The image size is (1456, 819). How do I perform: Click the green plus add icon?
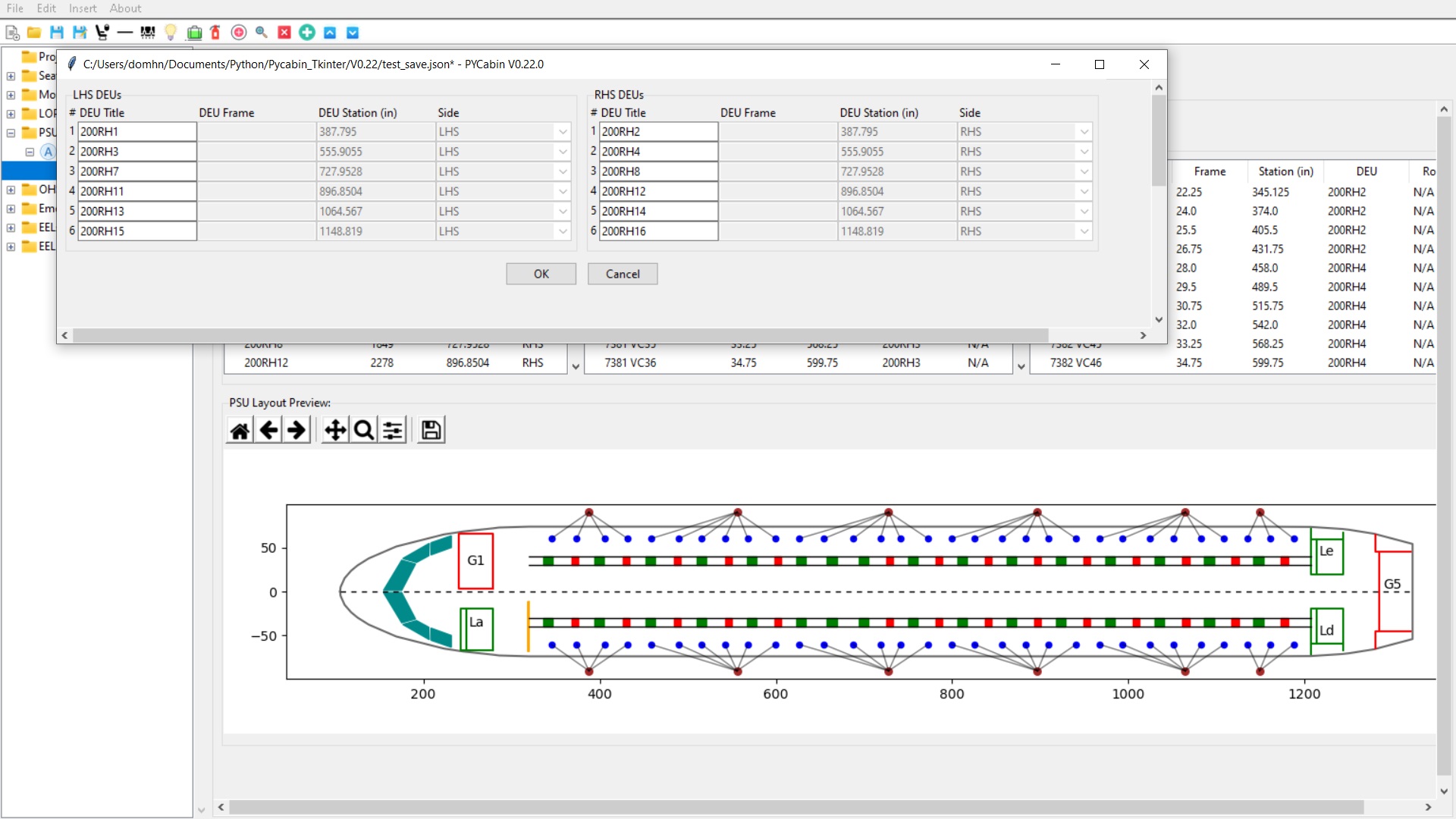tap(307, 32)
